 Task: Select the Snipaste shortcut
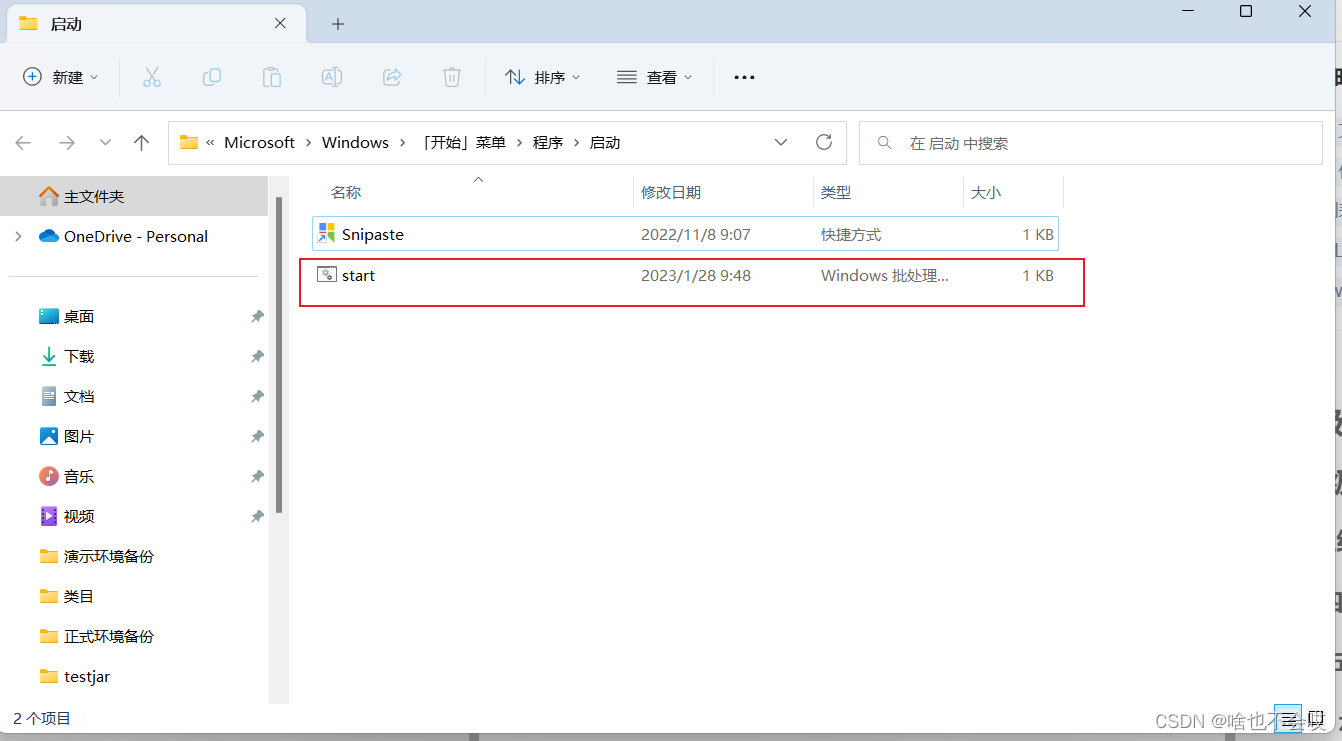372,234
